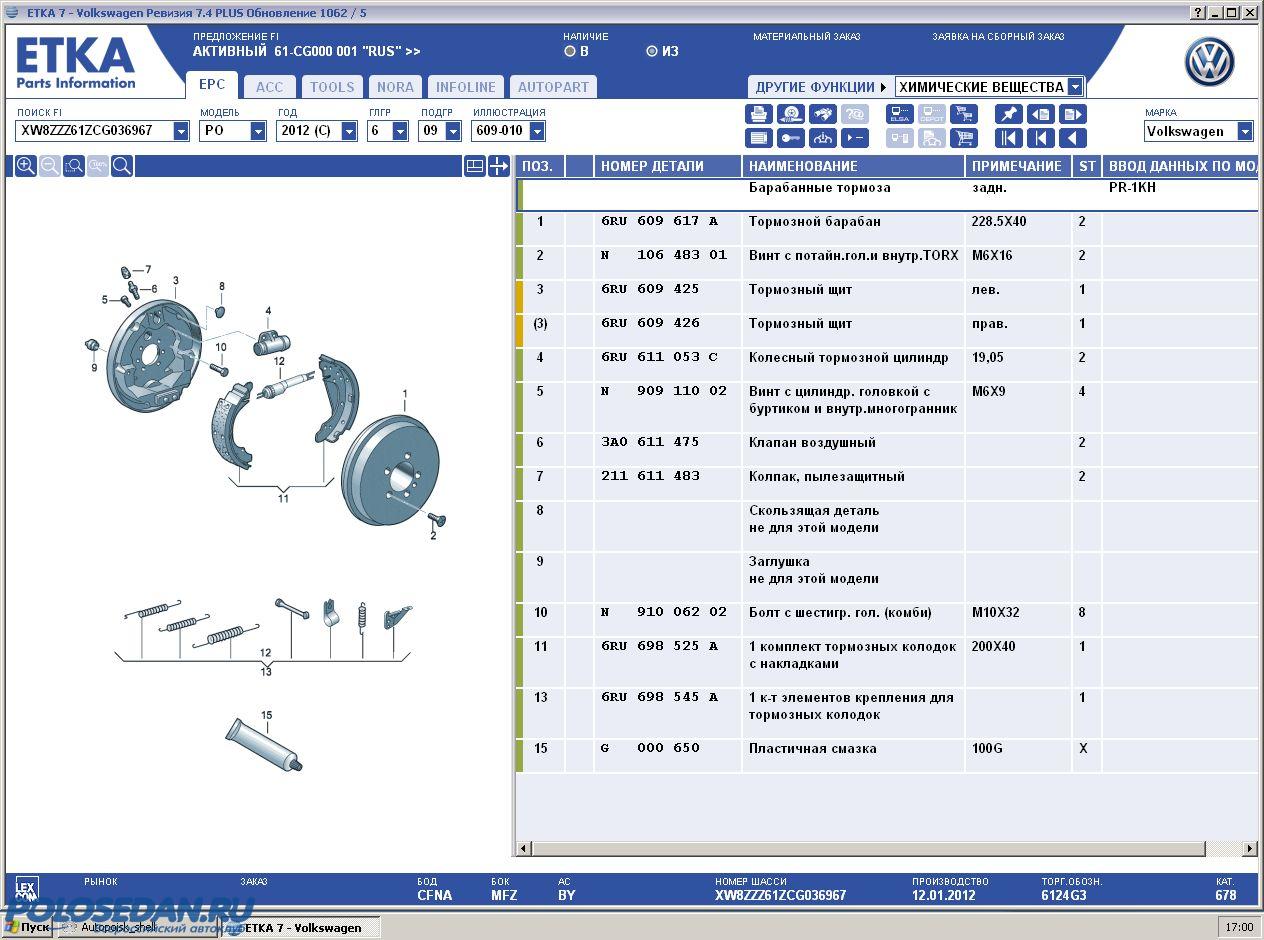Click the pushpin icon

tap(1008, 114)
